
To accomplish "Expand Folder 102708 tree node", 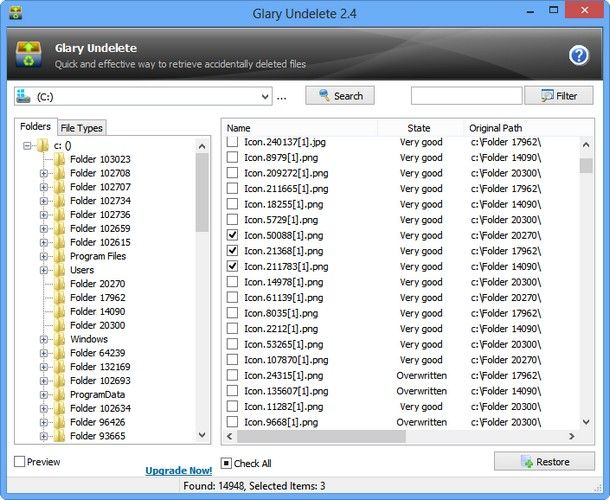I will pyautogui.click(x=44, y=174).
